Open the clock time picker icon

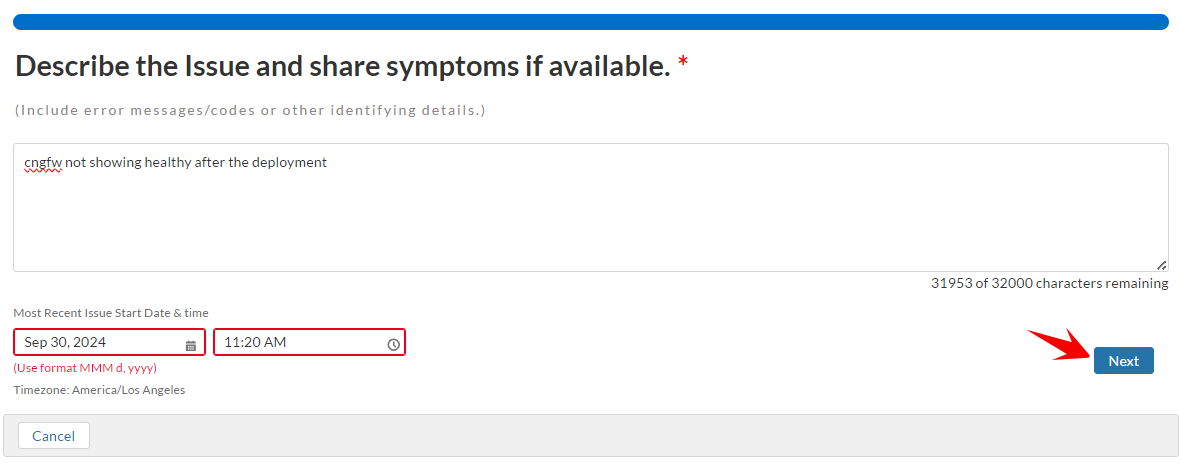(x=393, y=345)
